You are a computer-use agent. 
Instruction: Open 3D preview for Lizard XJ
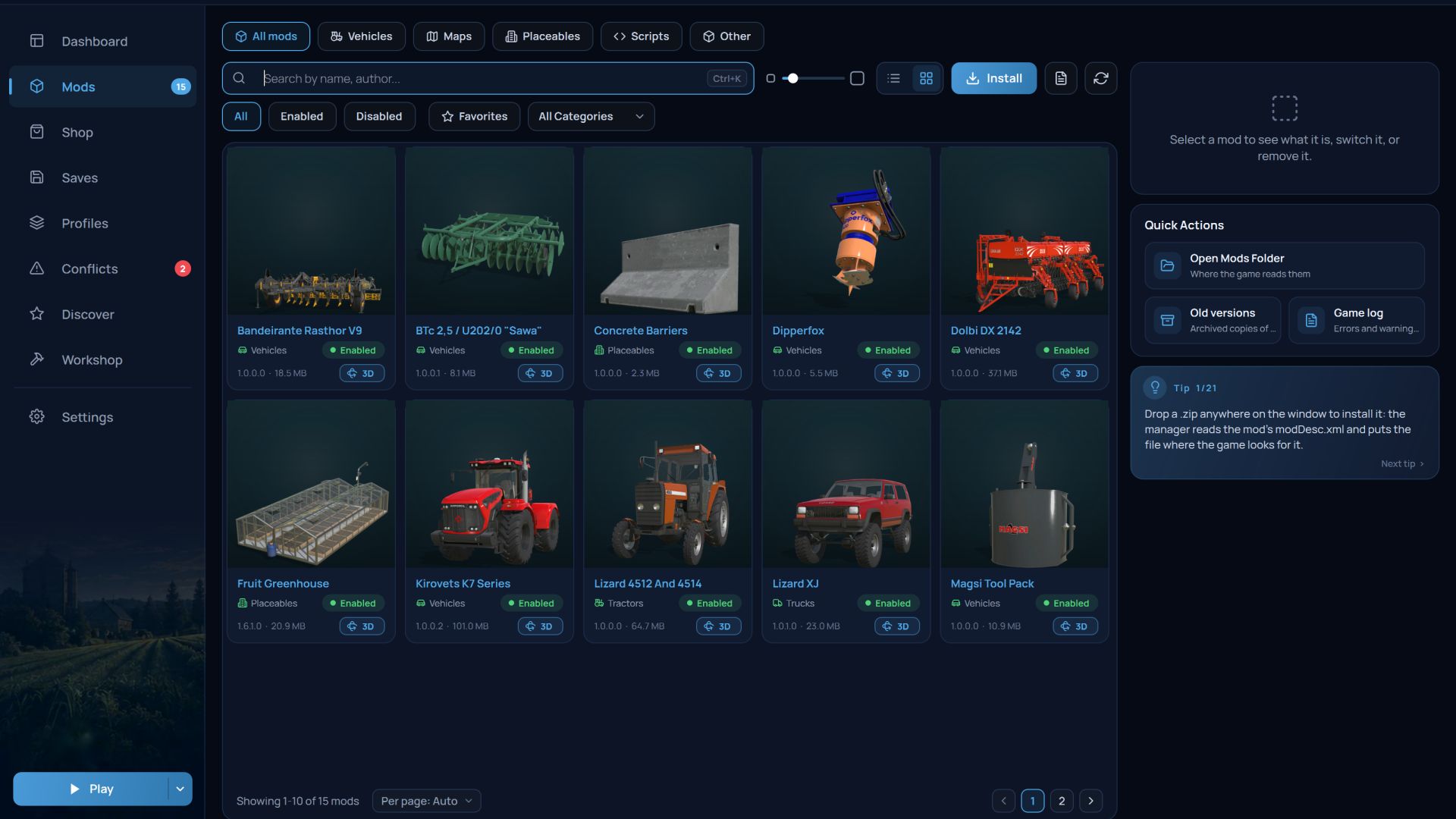896,626
